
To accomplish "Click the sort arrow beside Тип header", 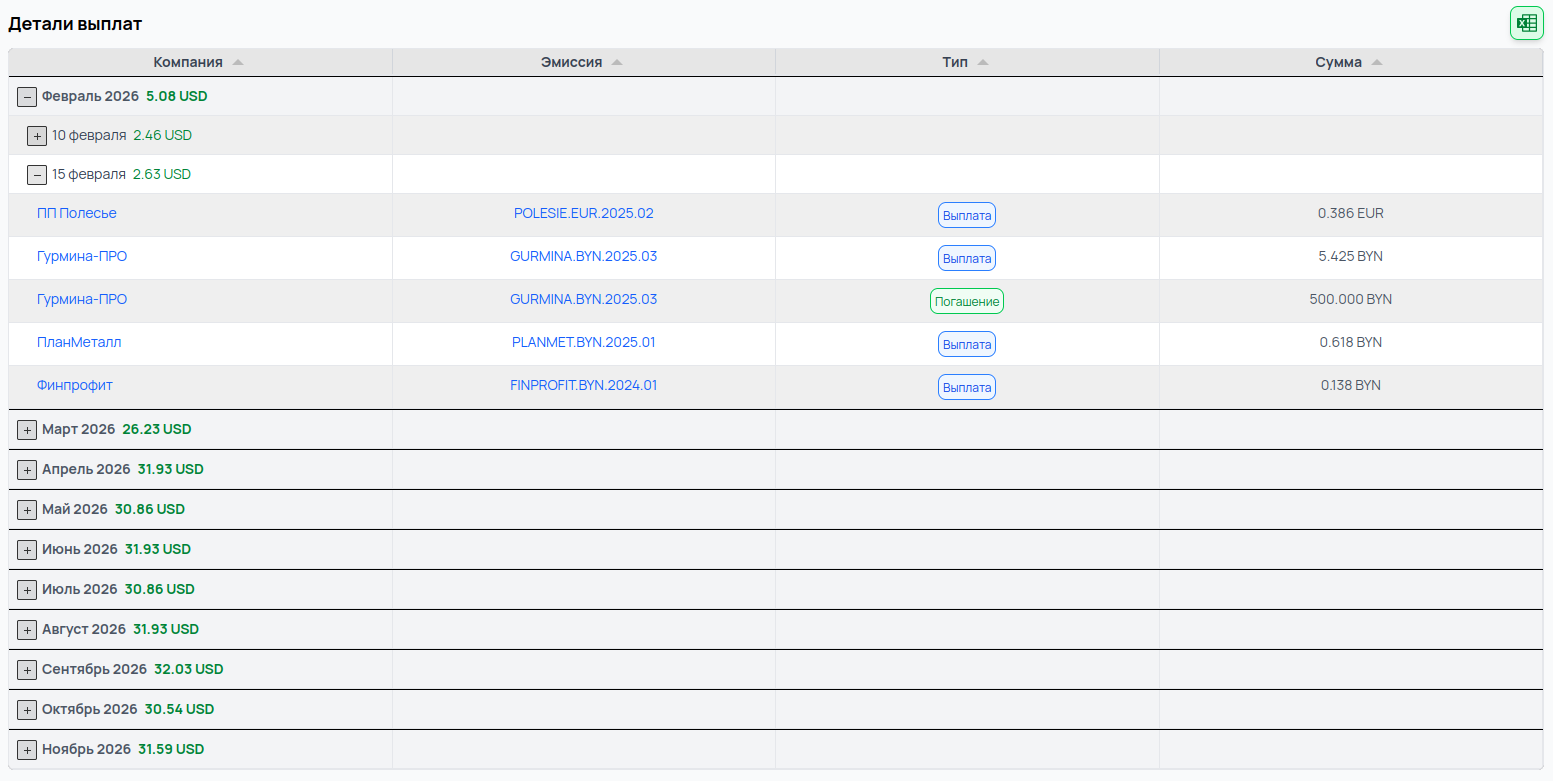I will [x=985, y=60].
